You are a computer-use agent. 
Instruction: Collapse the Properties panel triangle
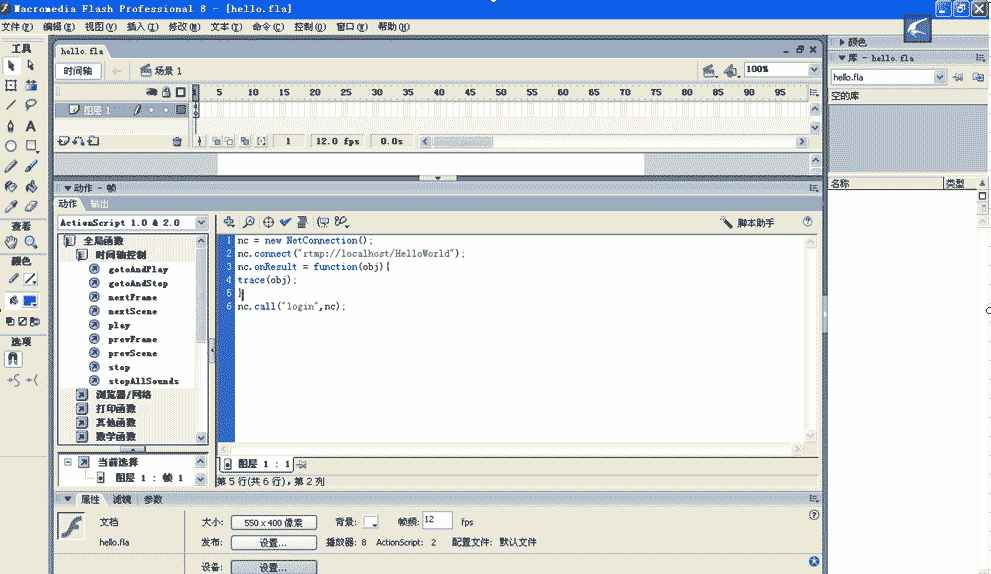pyautogui.click(x=68, y=499)
